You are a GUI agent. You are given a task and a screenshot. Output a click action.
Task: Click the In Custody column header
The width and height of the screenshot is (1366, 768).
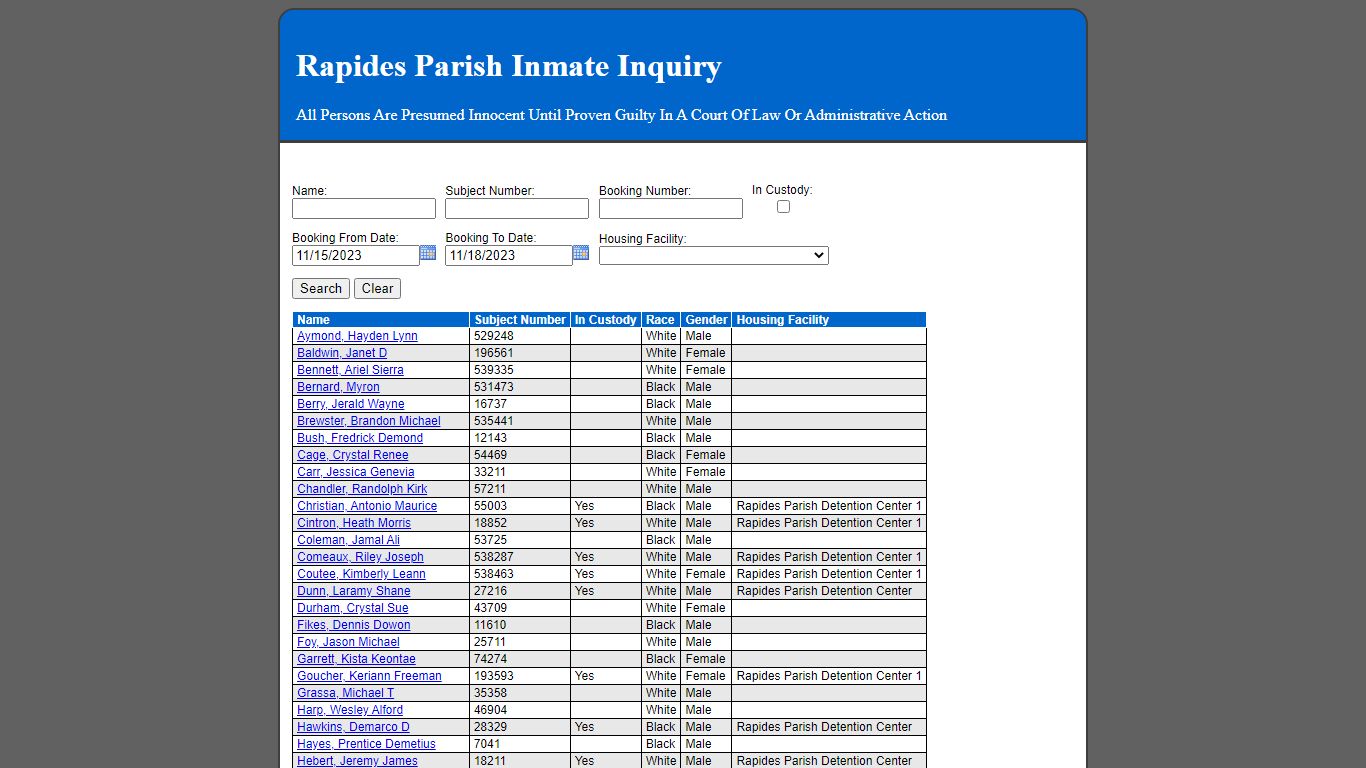point(606,320)
